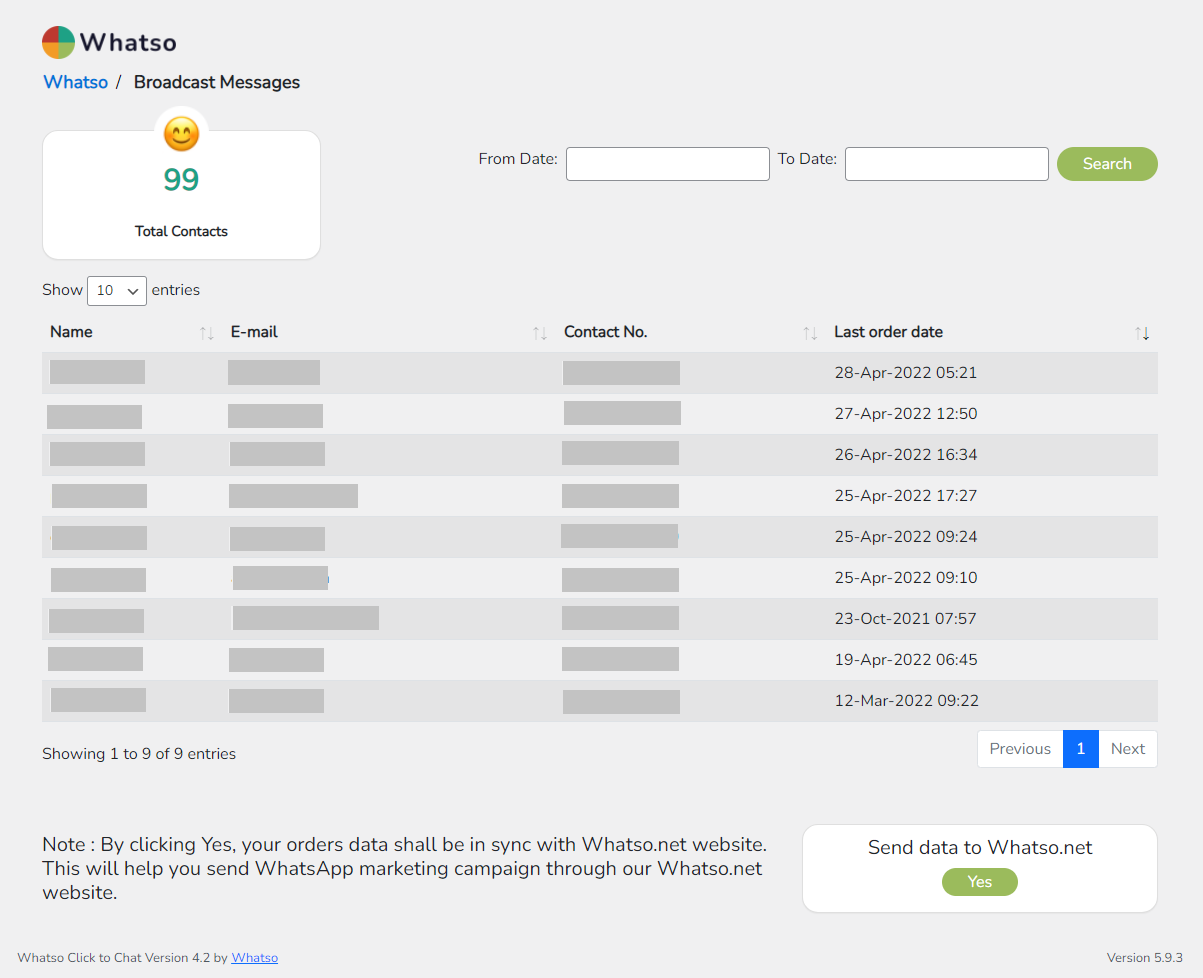Image resolution: width=1203 pixels, height=978 pixels.
Task: Sort by Name column arrows
Action: pyautogui.click(x=207, y=333)
